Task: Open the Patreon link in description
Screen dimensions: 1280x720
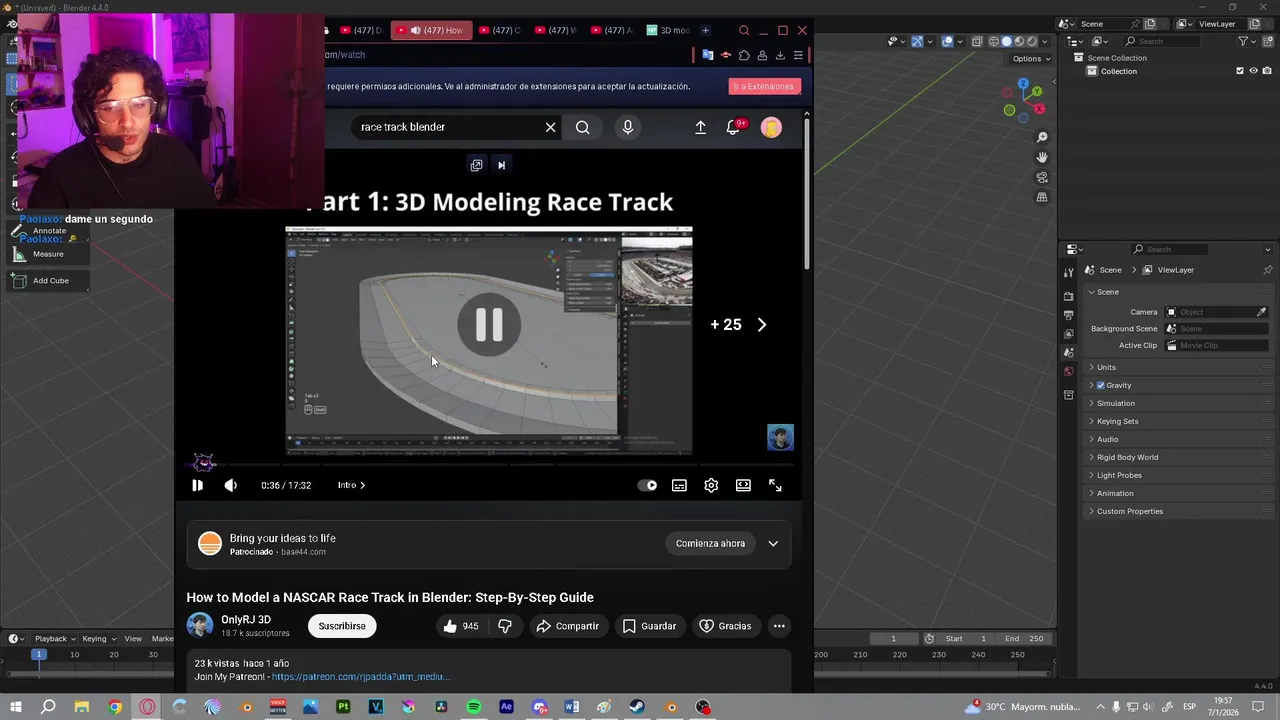Action: pos(361,677)
